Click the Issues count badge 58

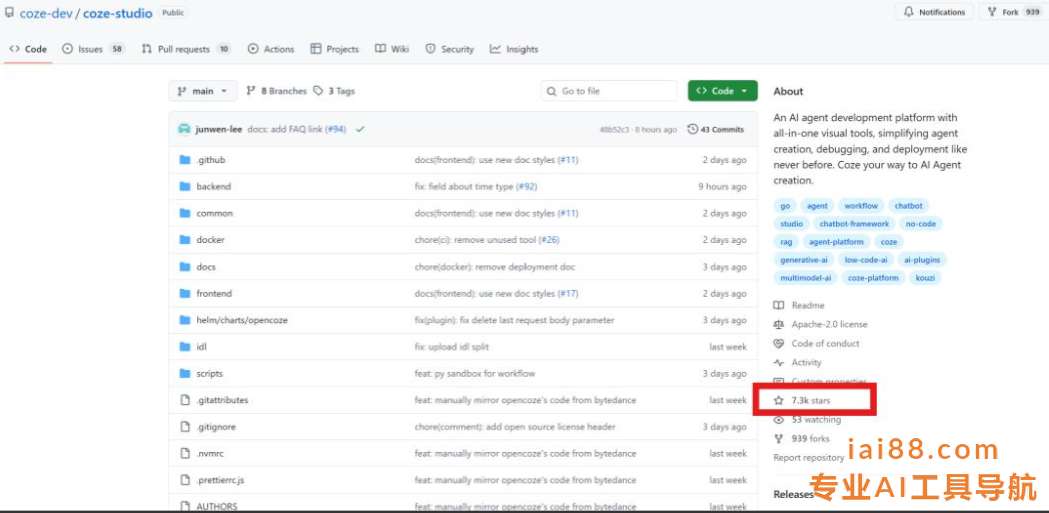click(x=117, y=49)
